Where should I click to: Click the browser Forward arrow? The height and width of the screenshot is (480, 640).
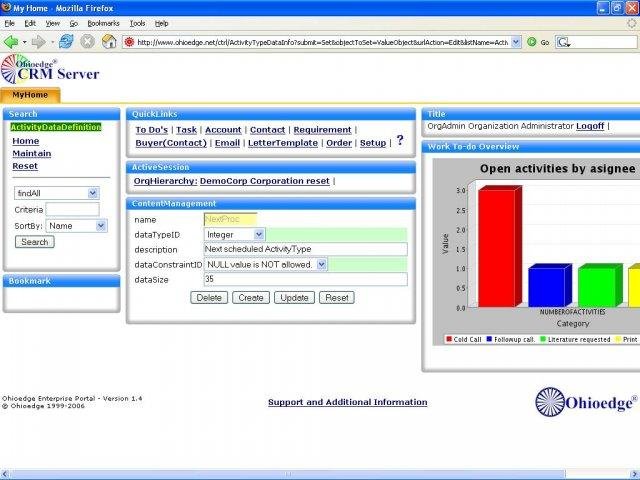38,42
